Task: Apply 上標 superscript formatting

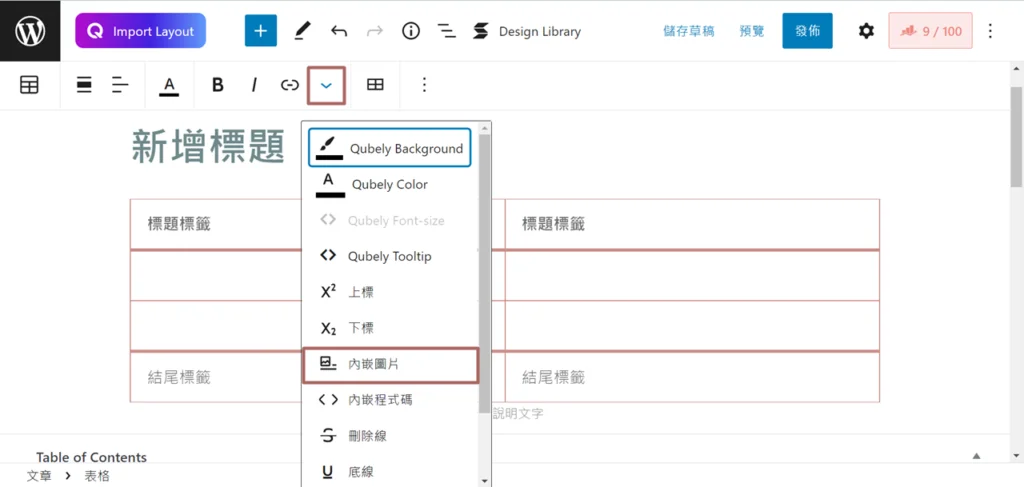Action: click(390, 292)
